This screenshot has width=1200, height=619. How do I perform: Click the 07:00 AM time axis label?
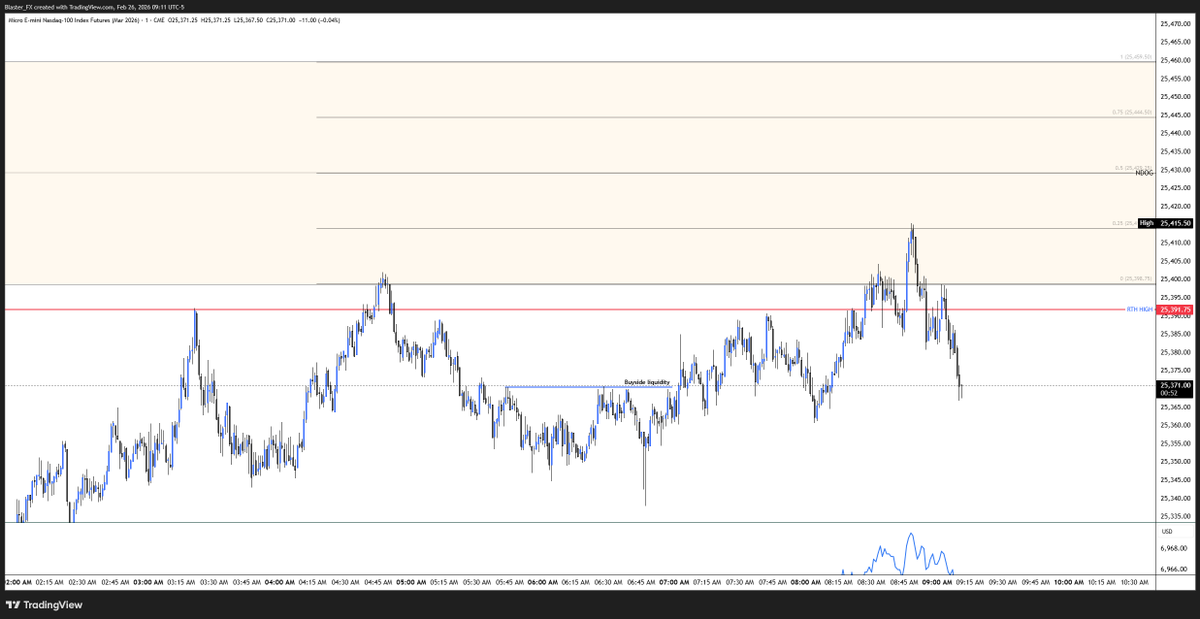click(674, 581)
